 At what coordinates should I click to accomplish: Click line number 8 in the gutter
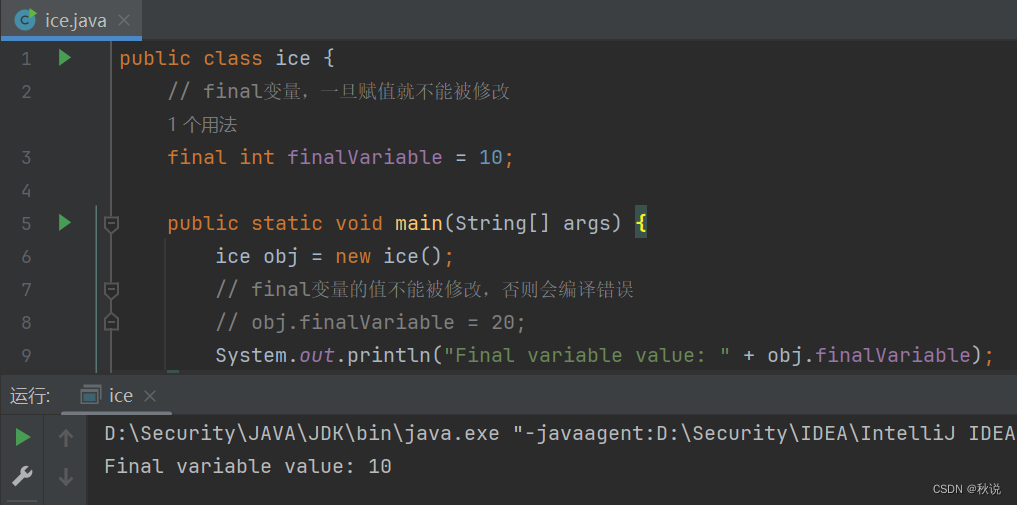click(26, 322)
